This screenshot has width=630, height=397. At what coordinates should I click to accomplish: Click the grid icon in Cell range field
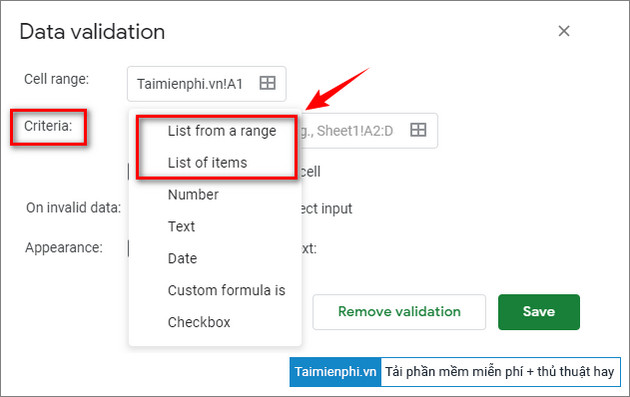(268, 83)
